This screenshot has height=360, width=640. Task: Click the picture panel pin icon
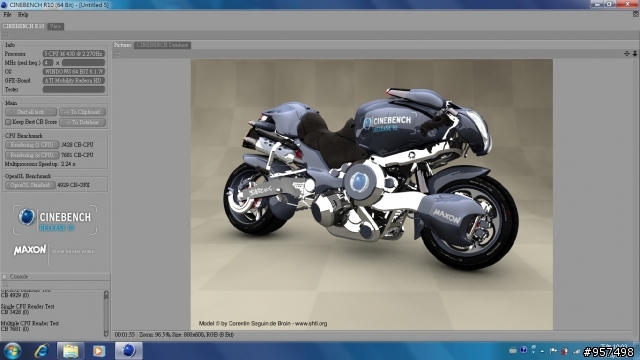point(635,53)
